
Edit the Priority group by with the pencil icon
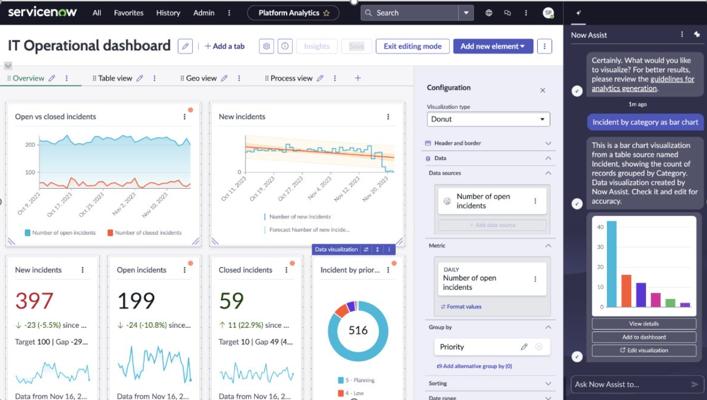click(524, 347)
